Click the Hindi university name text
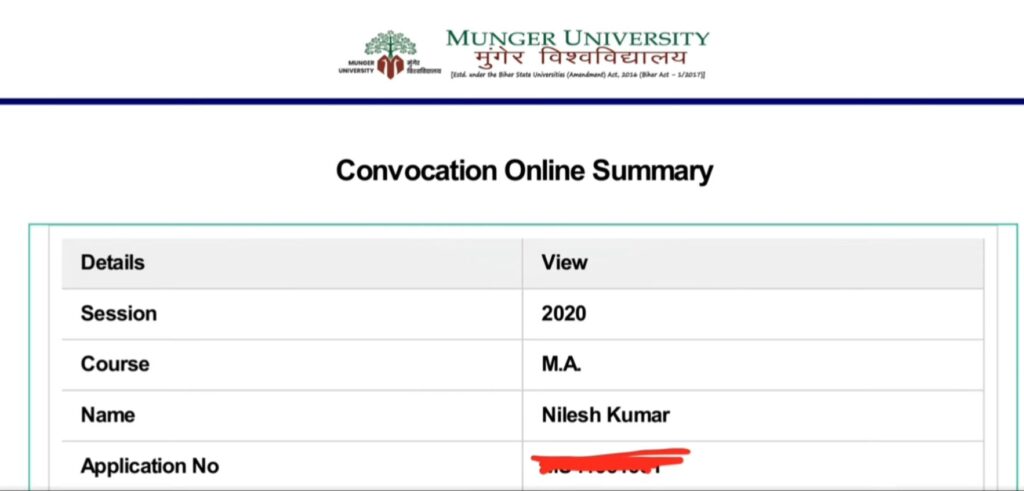1024x491 pixels. 581,58
